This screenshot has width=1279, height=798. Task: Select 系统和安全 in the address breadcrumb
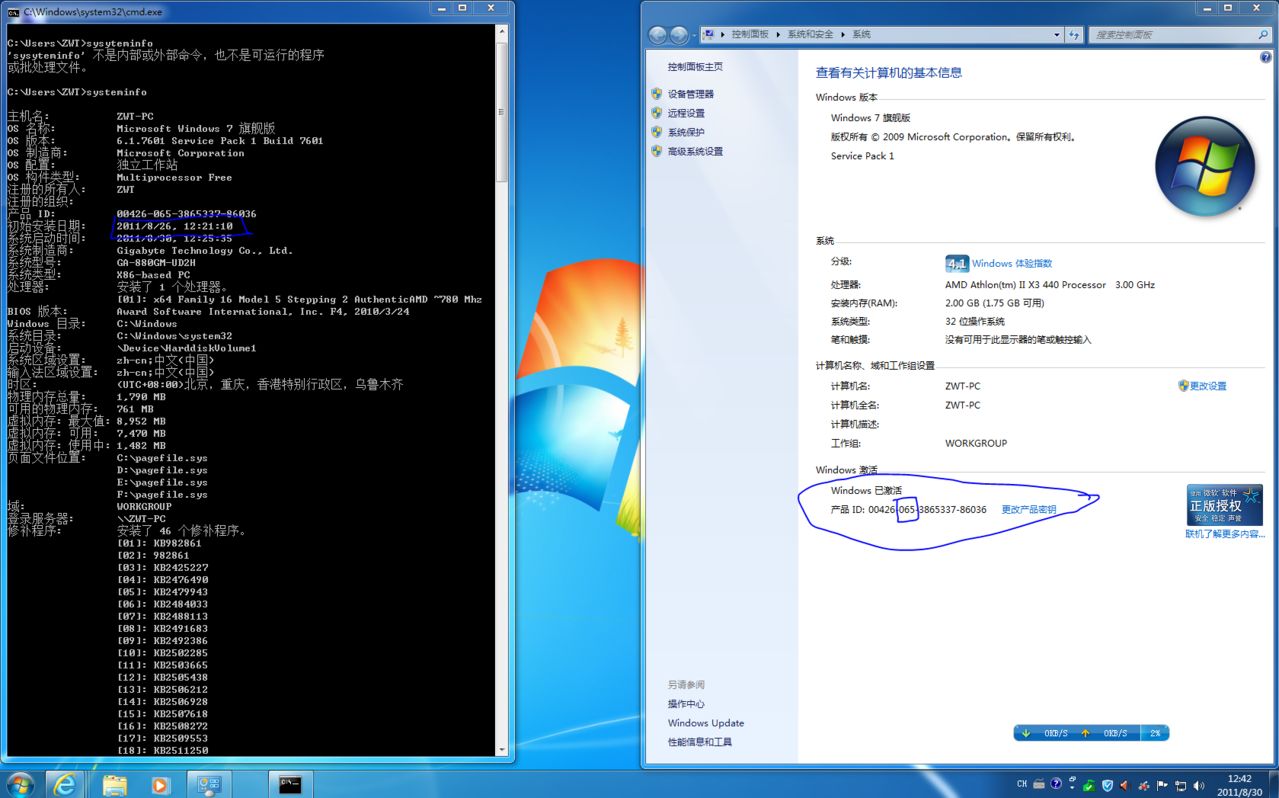(x=810, y=34)
